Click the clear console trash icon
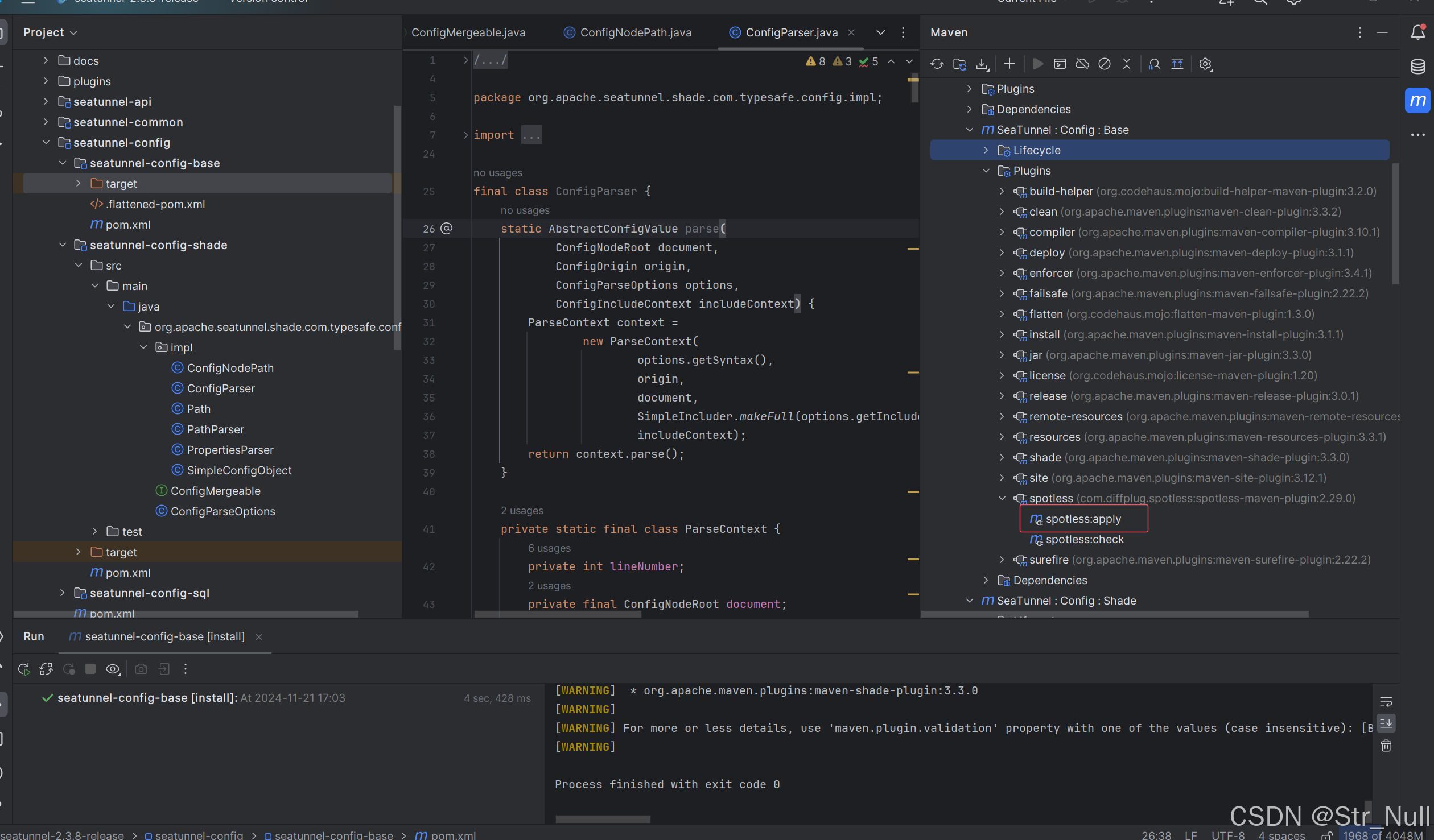Image resolution: width=1434 pixels, height=840 pixels. pyautogui.click(x=1386, y=746)
